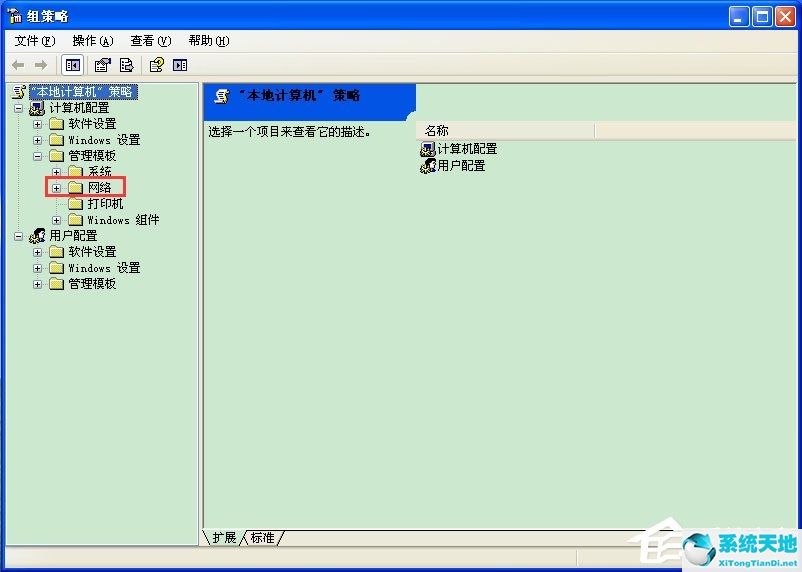Open the 查看(V) menu
Screen dimensions: 802x572
[x=150, y=41]
